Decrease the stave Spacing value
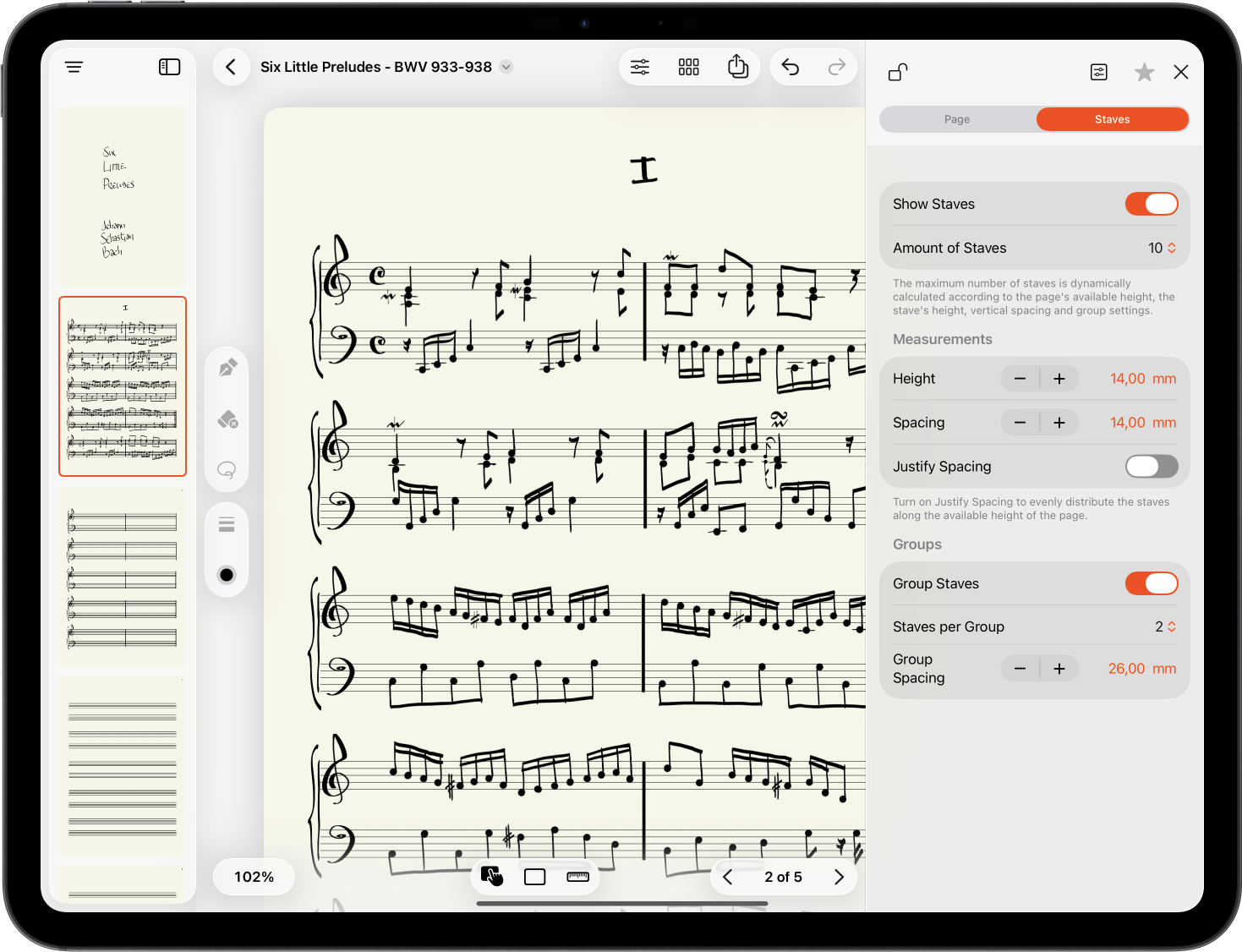The width and height of the screenshot is (1242, 952). coord(1020,423)
